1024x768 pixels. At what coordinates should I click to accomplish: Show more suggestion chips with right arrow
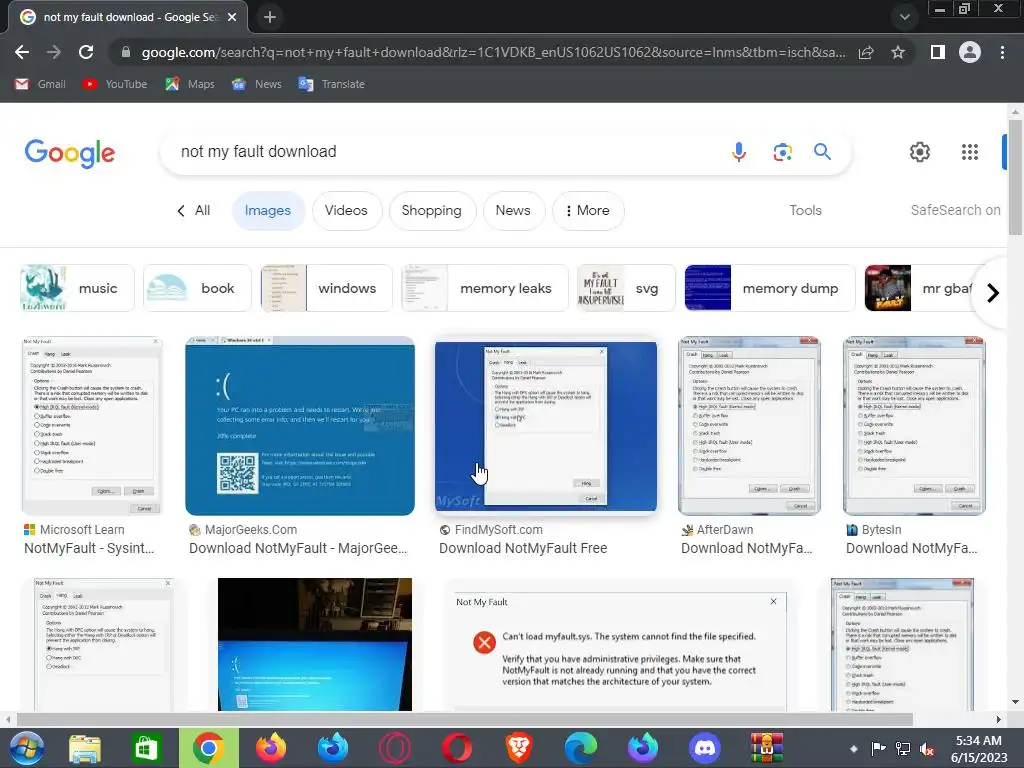tap(993, 293)
